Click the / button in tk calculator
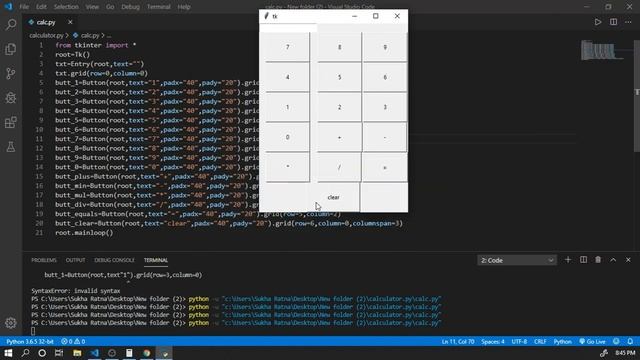640x360 pixels. [339, 167]
